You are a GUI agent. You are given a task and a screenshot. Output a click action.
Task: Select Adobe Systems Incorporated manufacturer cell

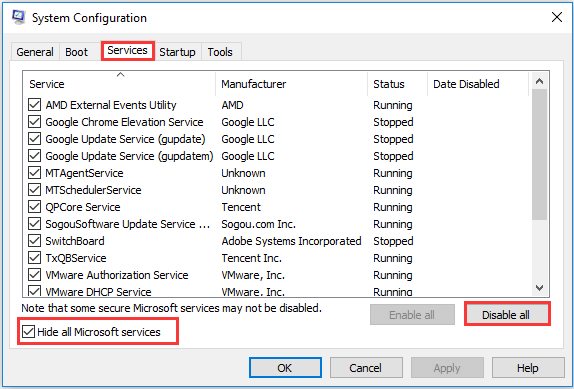point(291,241)
